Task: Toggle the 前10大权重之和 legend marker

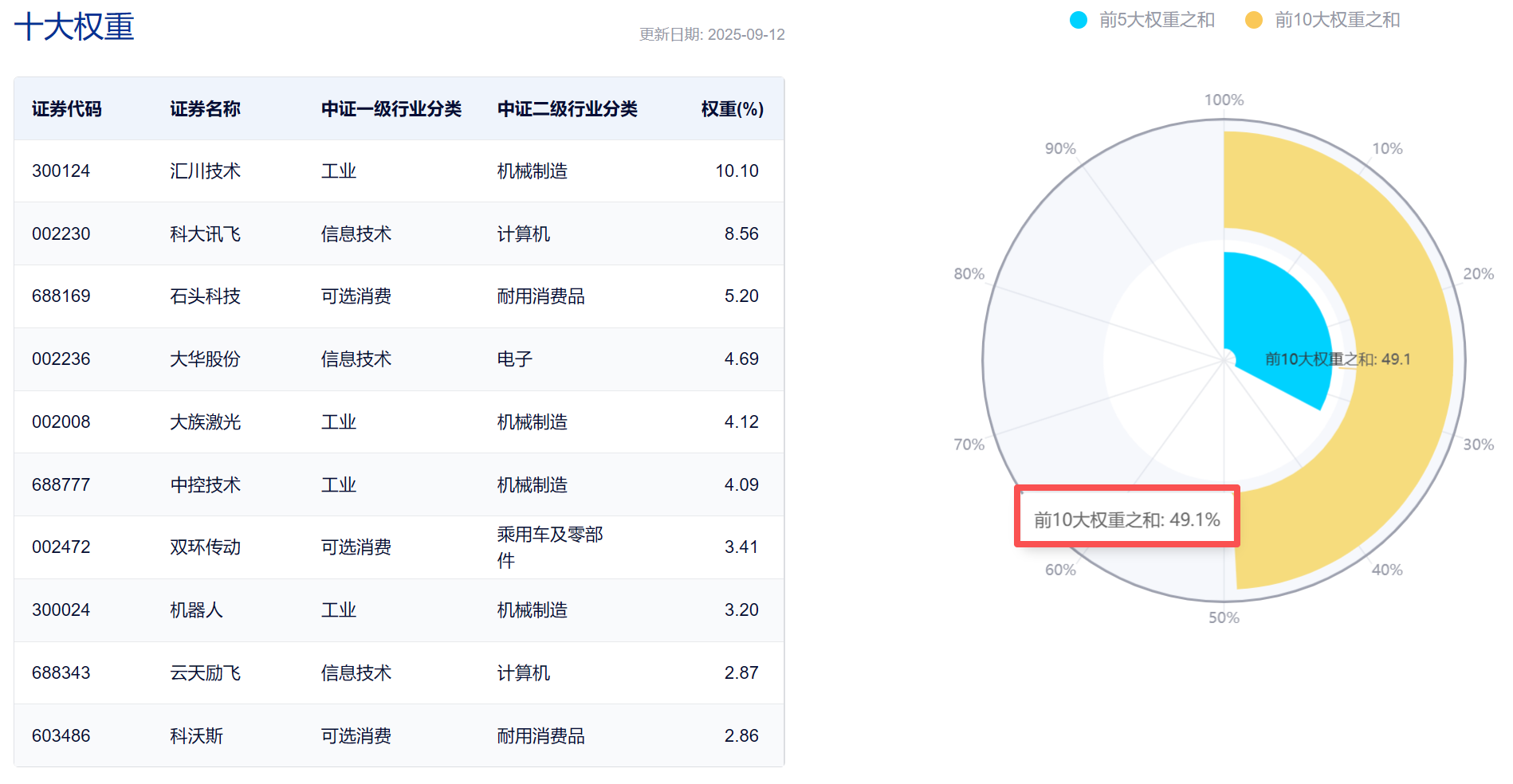Action: tap(1255, 20)
